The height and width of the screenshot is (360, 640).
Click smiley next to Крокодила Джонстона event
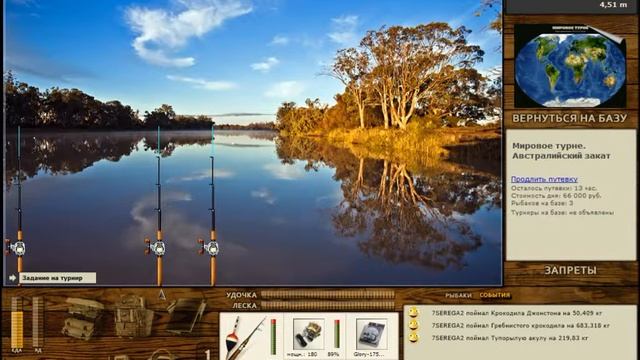pos(413,313)
